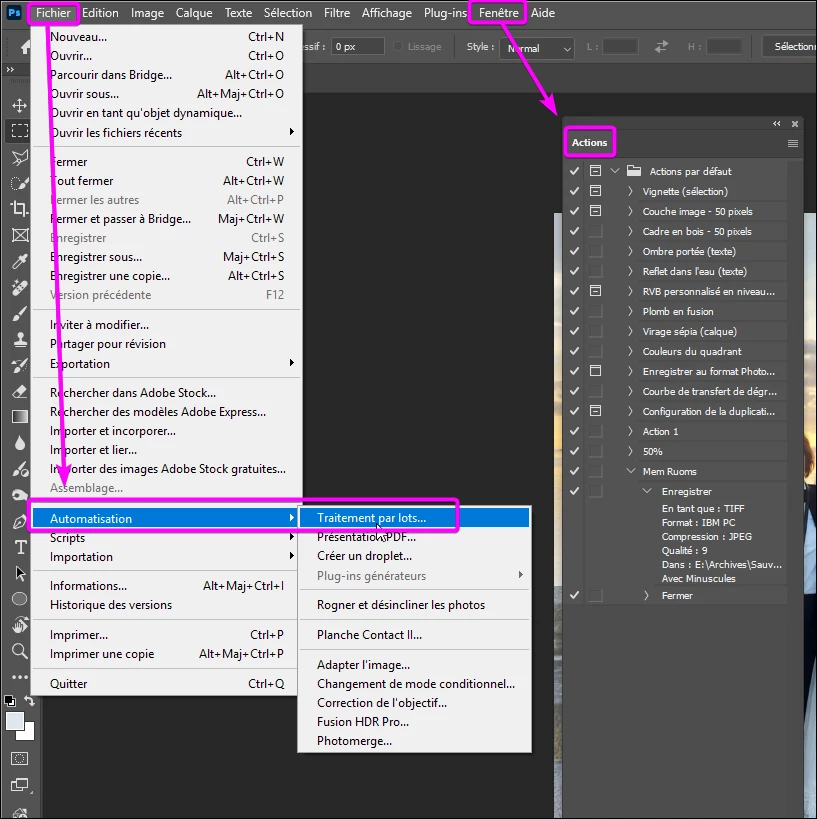The height and width of the screenshot is (819, 817).
Task: Toggle Quick Mask mode icon
Action: [x=19, y=758]
